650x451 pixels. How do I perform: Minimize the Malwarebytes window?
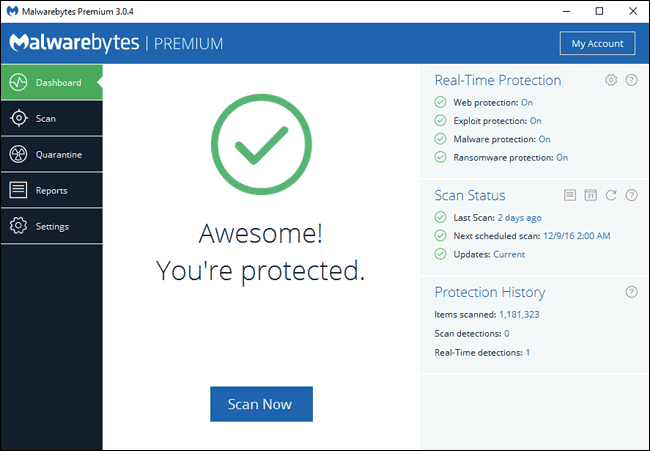[x=566, y=12]
